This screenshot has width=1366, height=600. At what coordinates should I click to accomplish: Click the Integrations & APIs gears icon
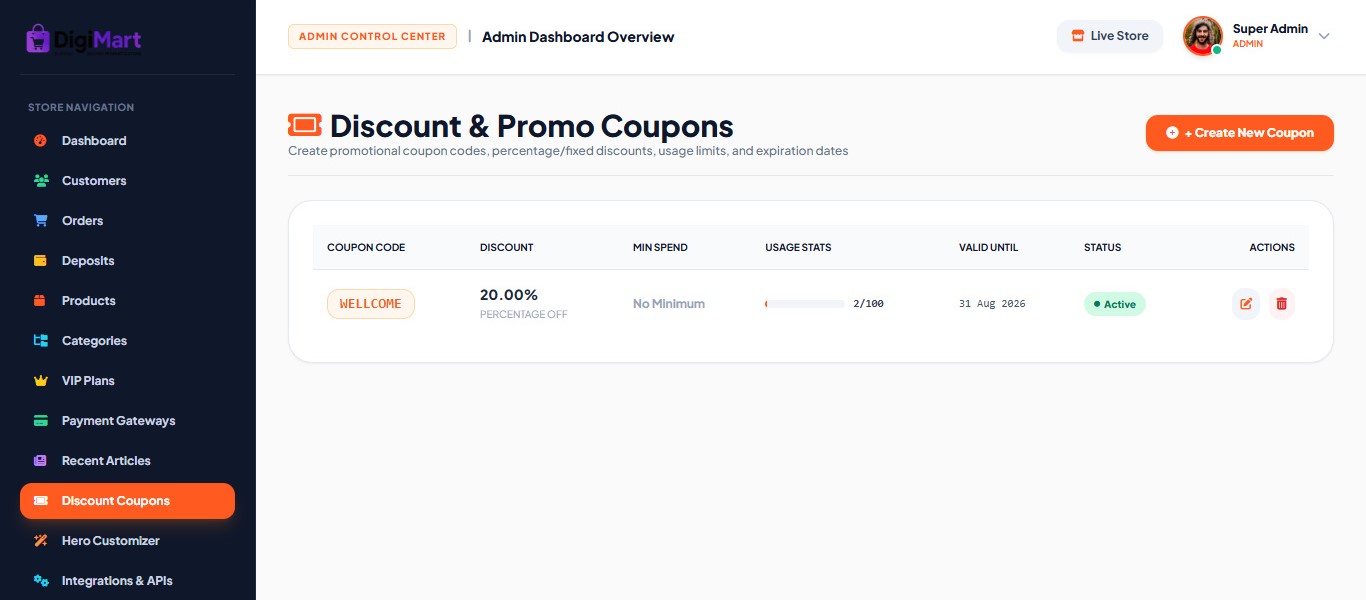coord(41,581)
